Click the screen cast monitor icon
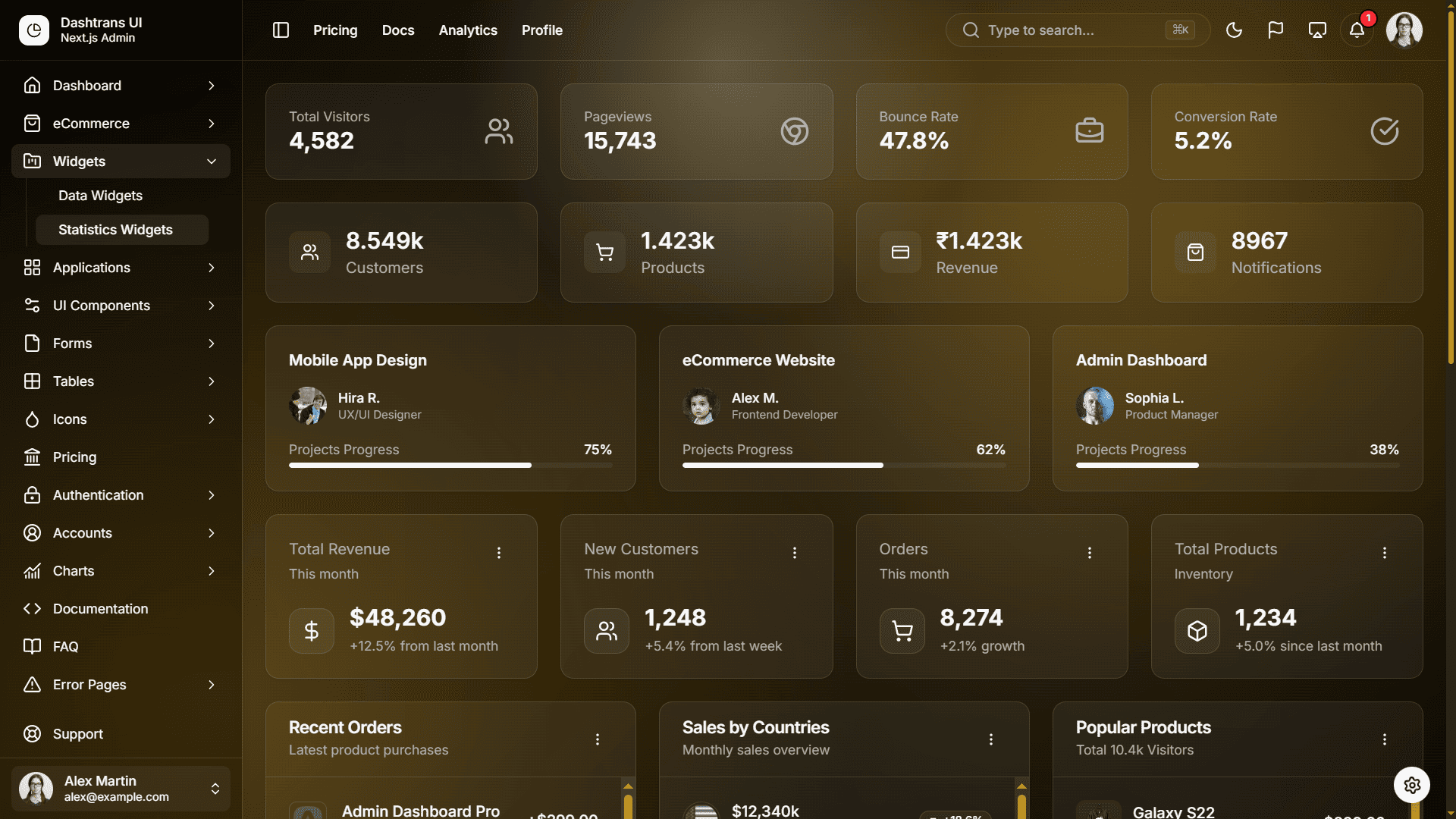 [x=1317, y=30]
